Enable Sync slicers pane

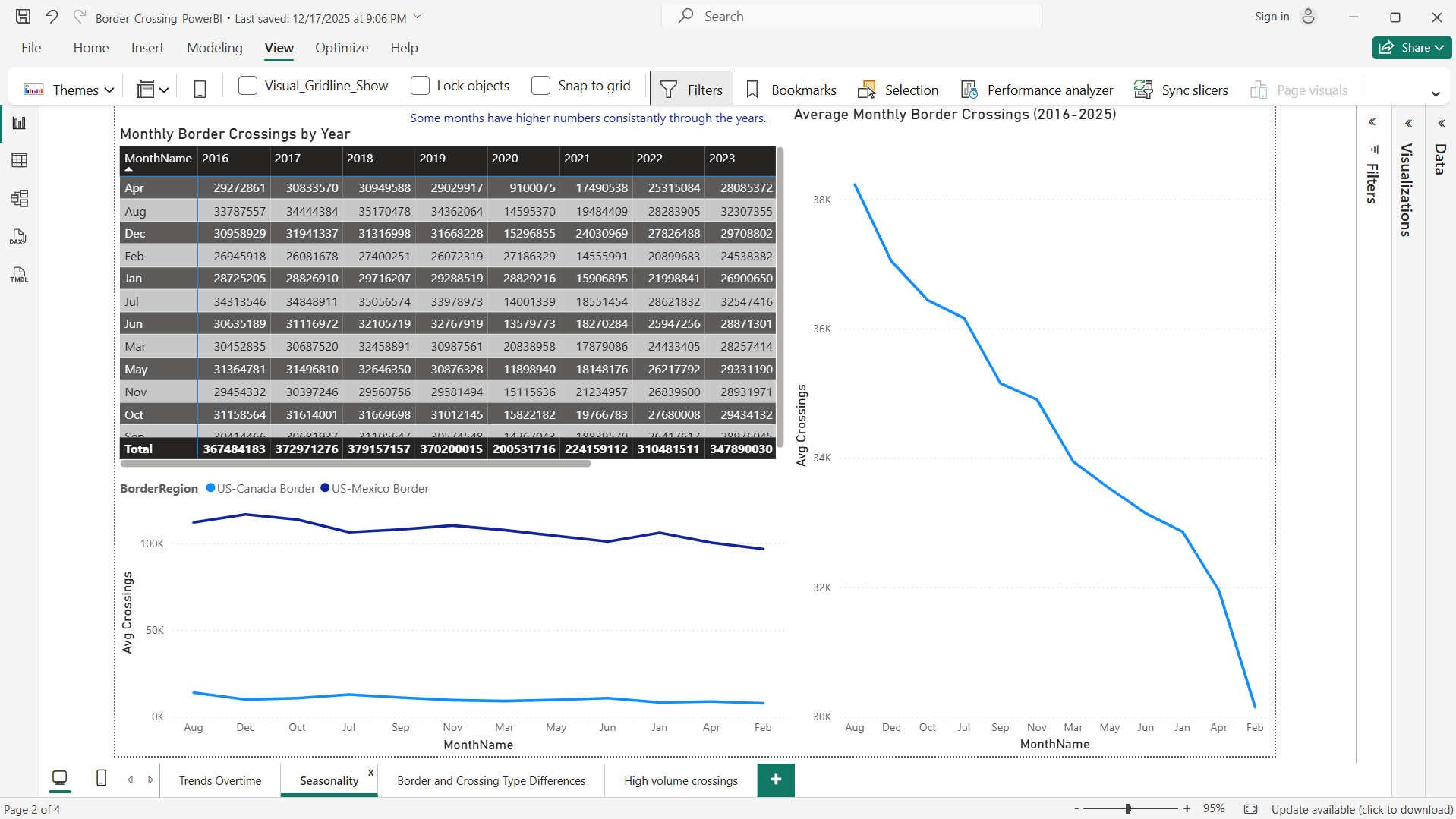tap(1181, 89)
